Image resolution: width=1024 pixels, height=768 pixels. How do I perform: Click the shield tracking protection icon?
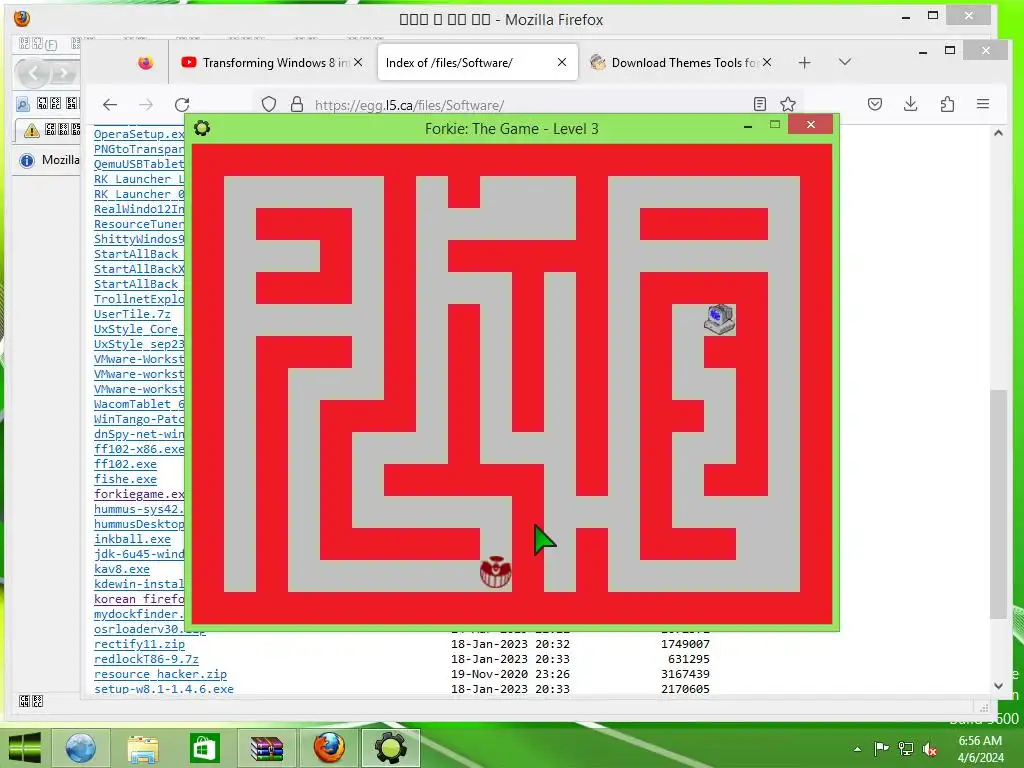pos(269,104)
